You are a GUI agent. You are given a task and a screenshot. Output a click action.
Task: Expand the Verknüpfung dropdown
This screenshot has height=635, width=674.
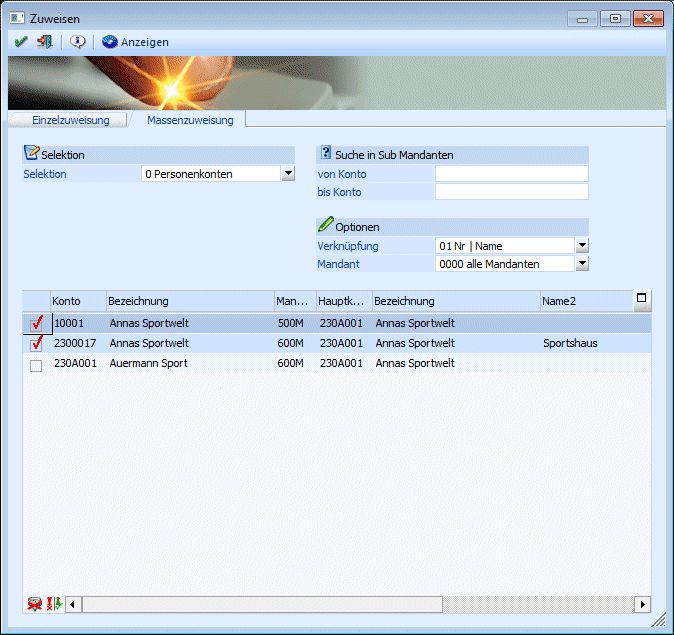point(582,245)
